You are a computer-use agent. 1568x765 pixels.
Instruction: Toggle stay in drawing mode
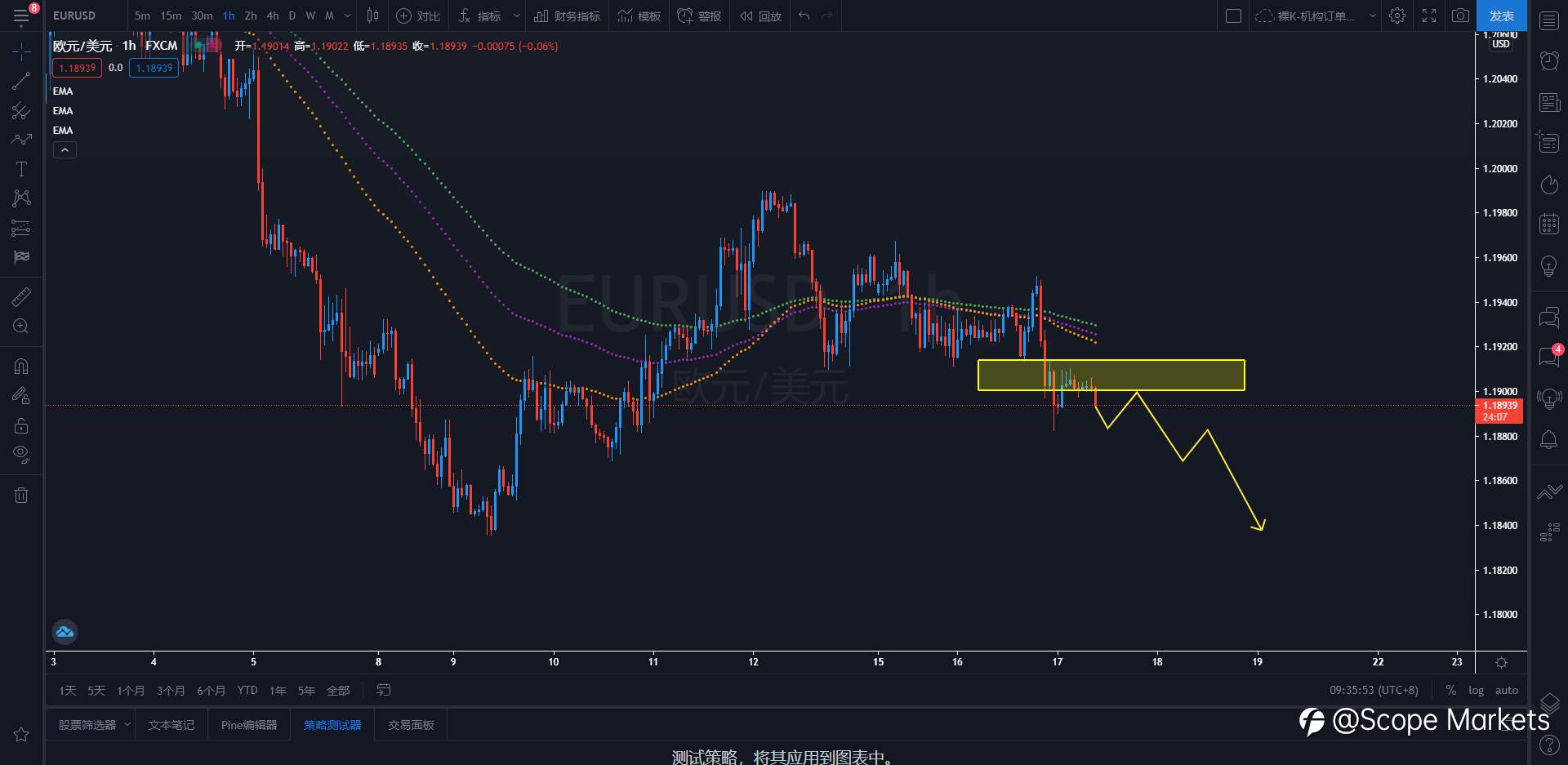point(21,396)
